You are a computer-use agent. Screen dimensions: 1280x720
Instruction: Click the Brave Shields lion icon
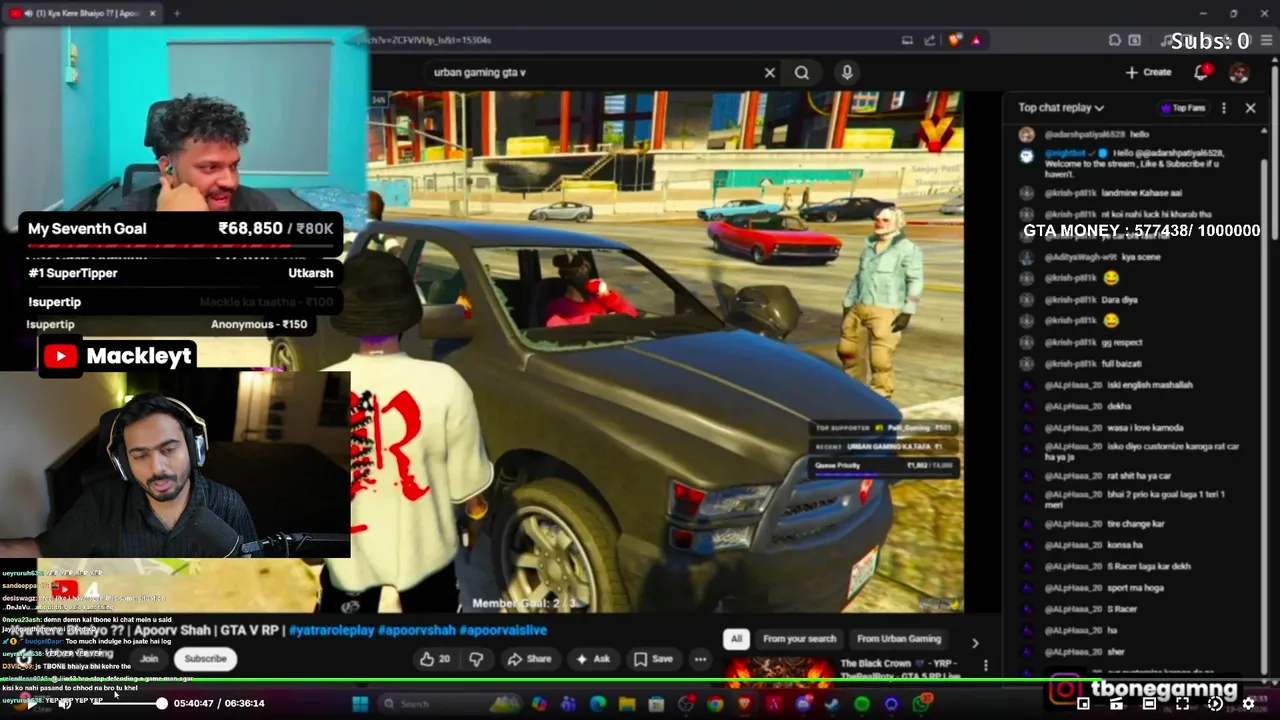[955, 40]
